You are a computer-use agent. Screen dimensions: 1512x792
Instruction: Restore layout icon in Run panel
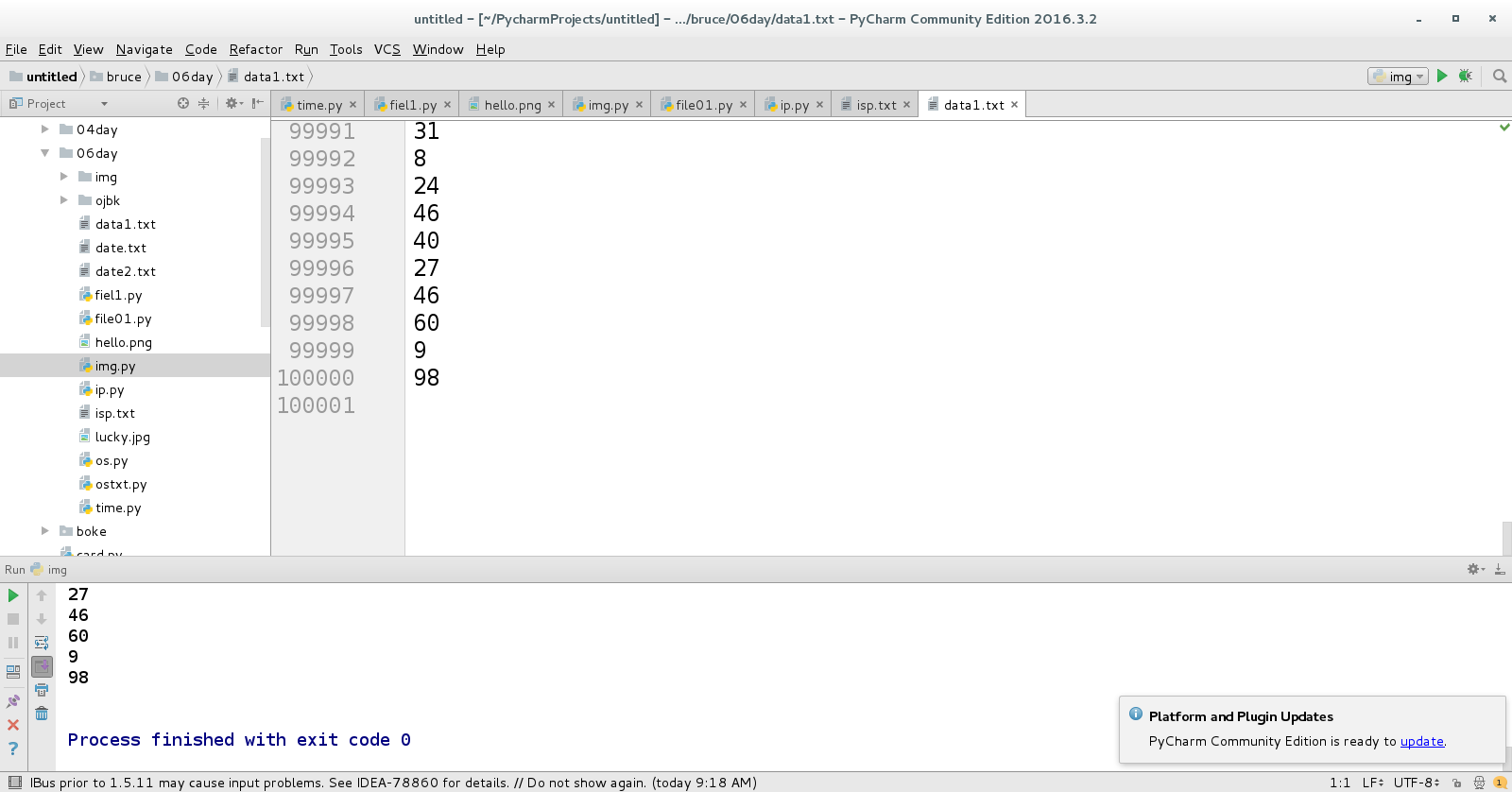coord(13,672)
